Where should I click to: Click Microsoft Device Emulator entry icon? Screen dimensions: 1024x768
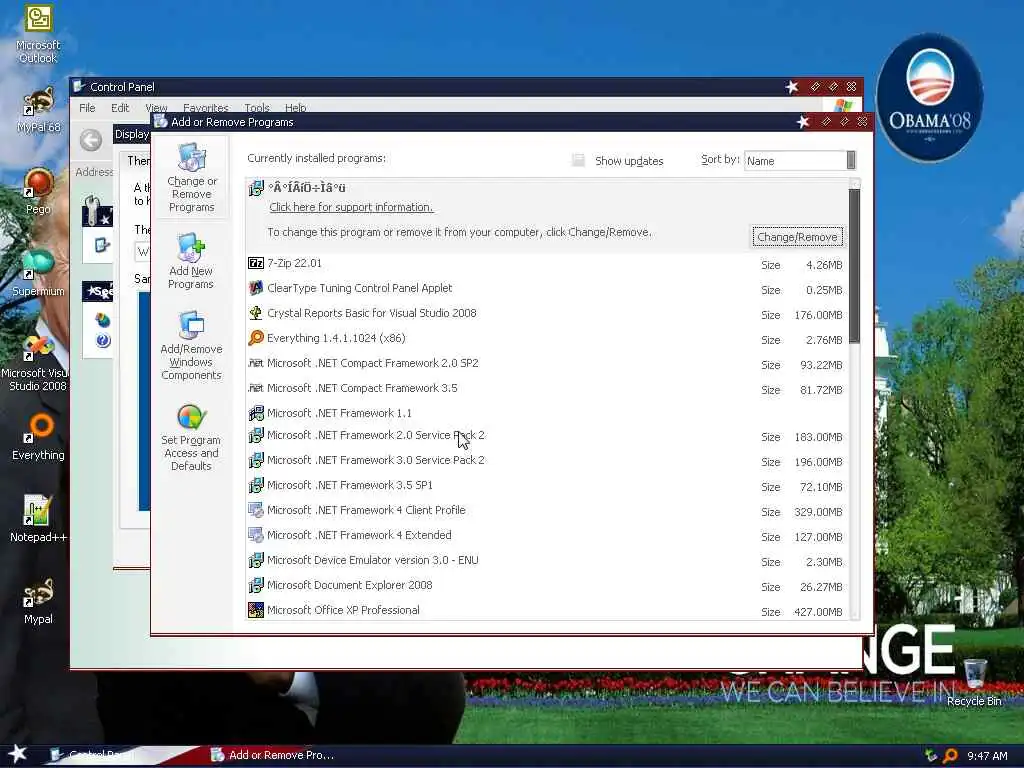pos(256,560)
